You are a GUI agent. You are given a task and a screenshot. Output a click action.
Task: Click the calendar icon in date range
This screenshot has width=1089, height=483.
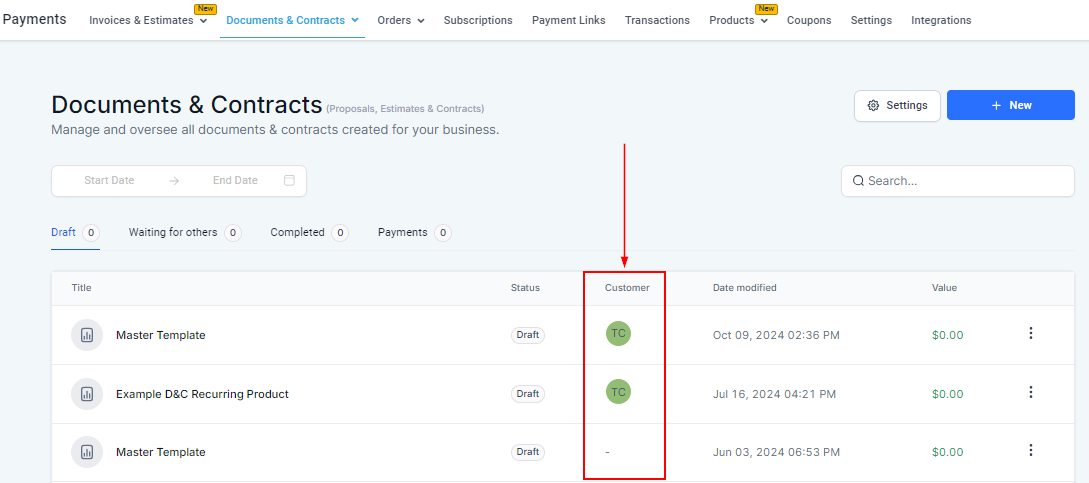[289, 181]
